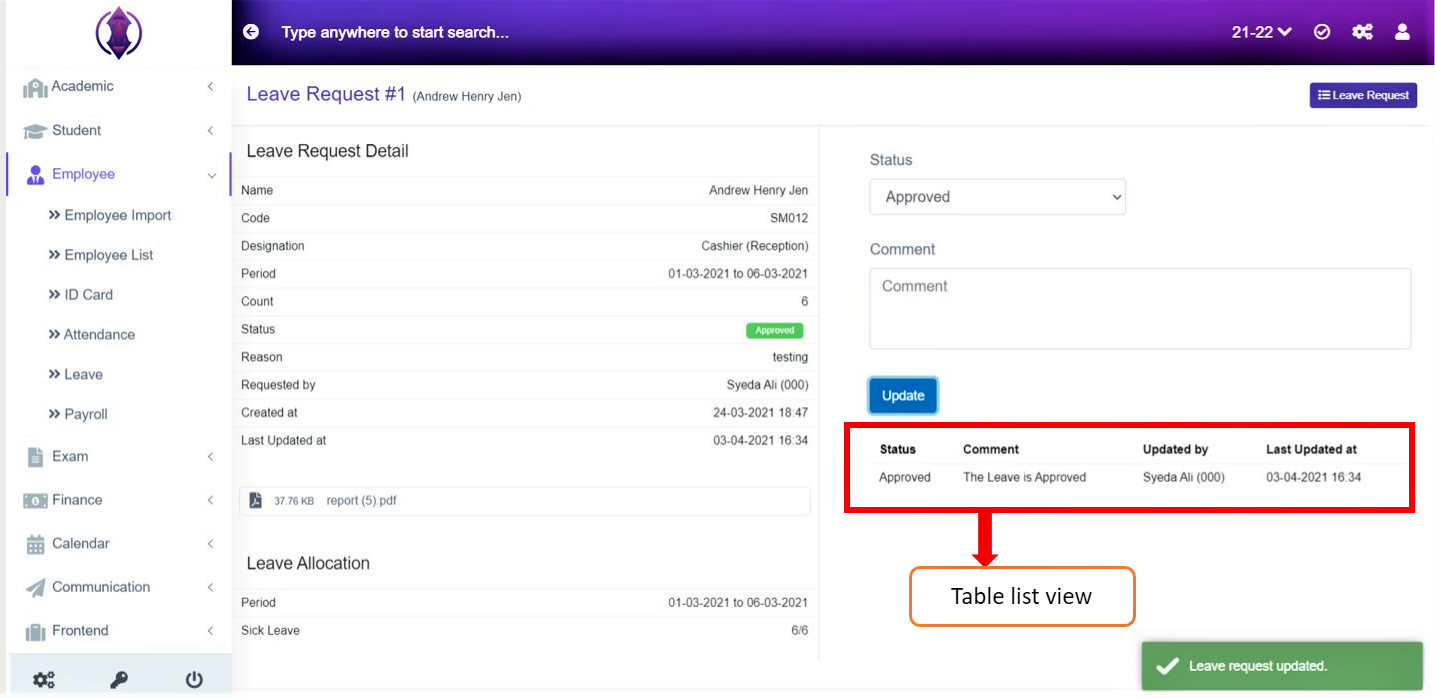Click the Updated by column header
1435x698 pixels.
pyautogui.click(x=1175, y=450)
